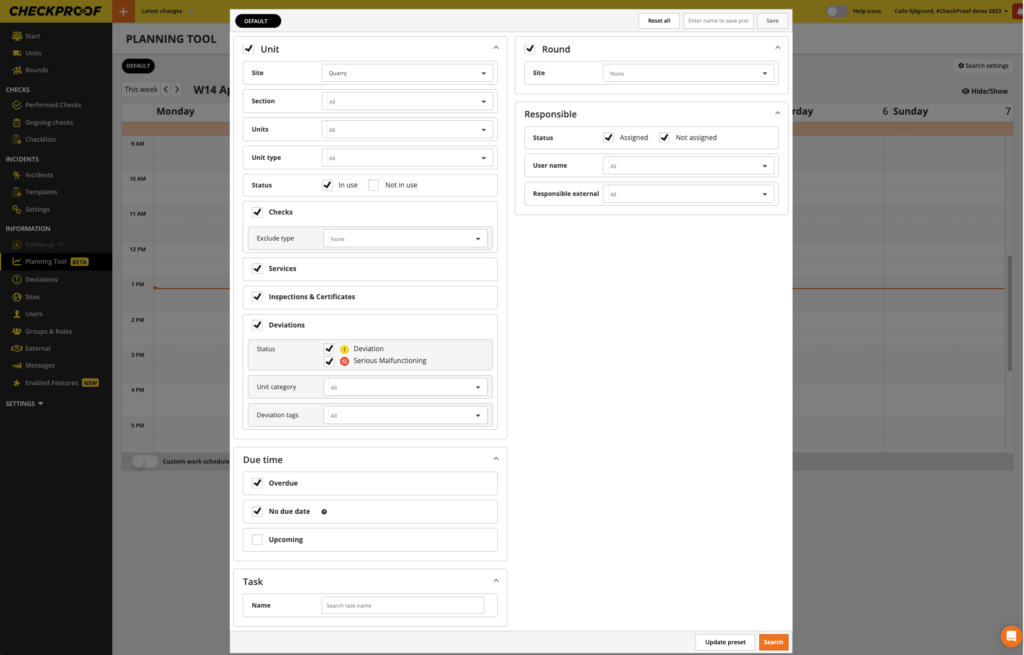Check the Not in use status box
The image size is (1024, 655).
point(374,185)
